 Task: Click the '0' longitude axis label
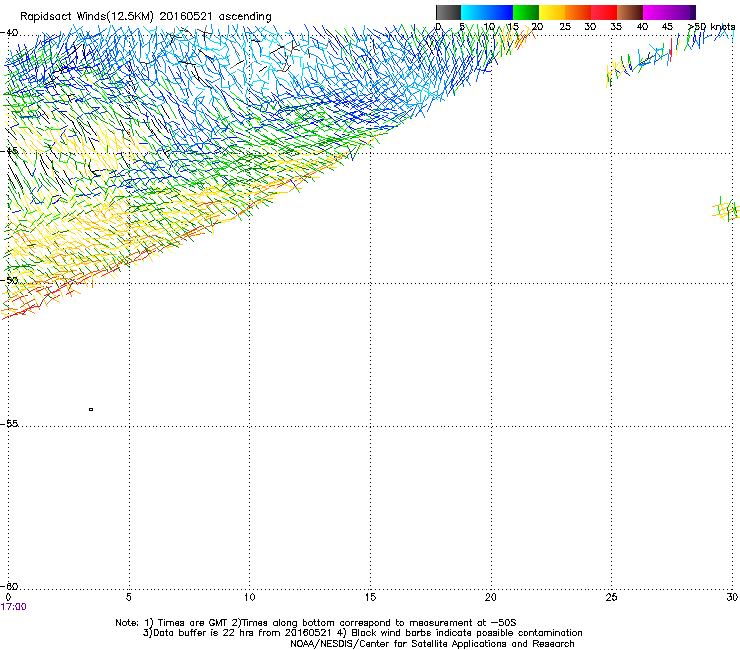click(8, 597)
